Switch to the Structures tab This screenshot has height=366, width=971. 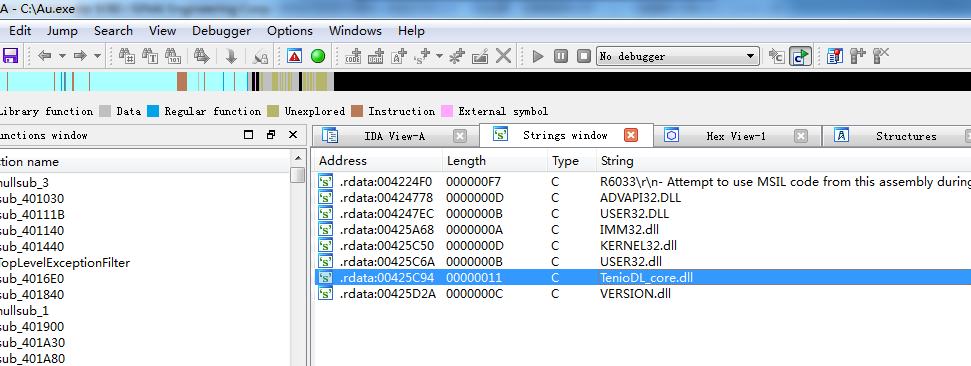pos(905,136)
